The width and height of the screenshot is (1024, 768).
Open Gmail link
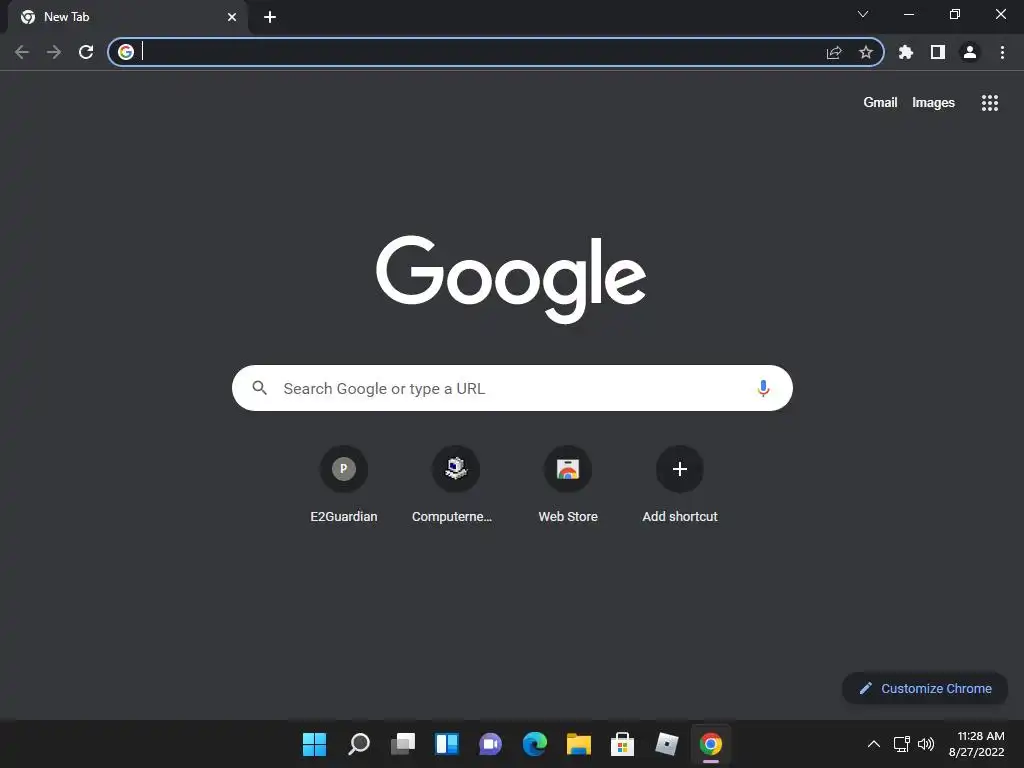(x=880, y=103)
